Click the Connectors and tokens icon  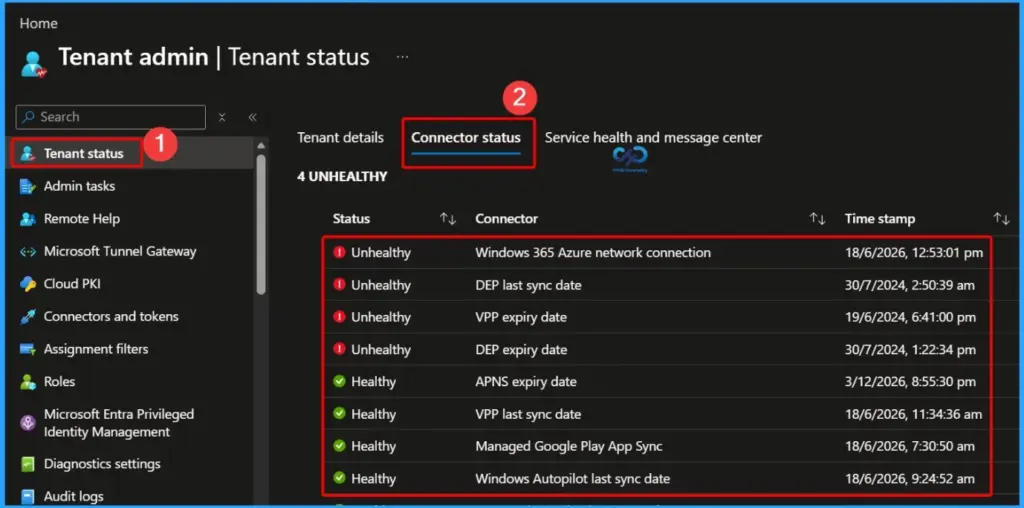coord(27,317)
